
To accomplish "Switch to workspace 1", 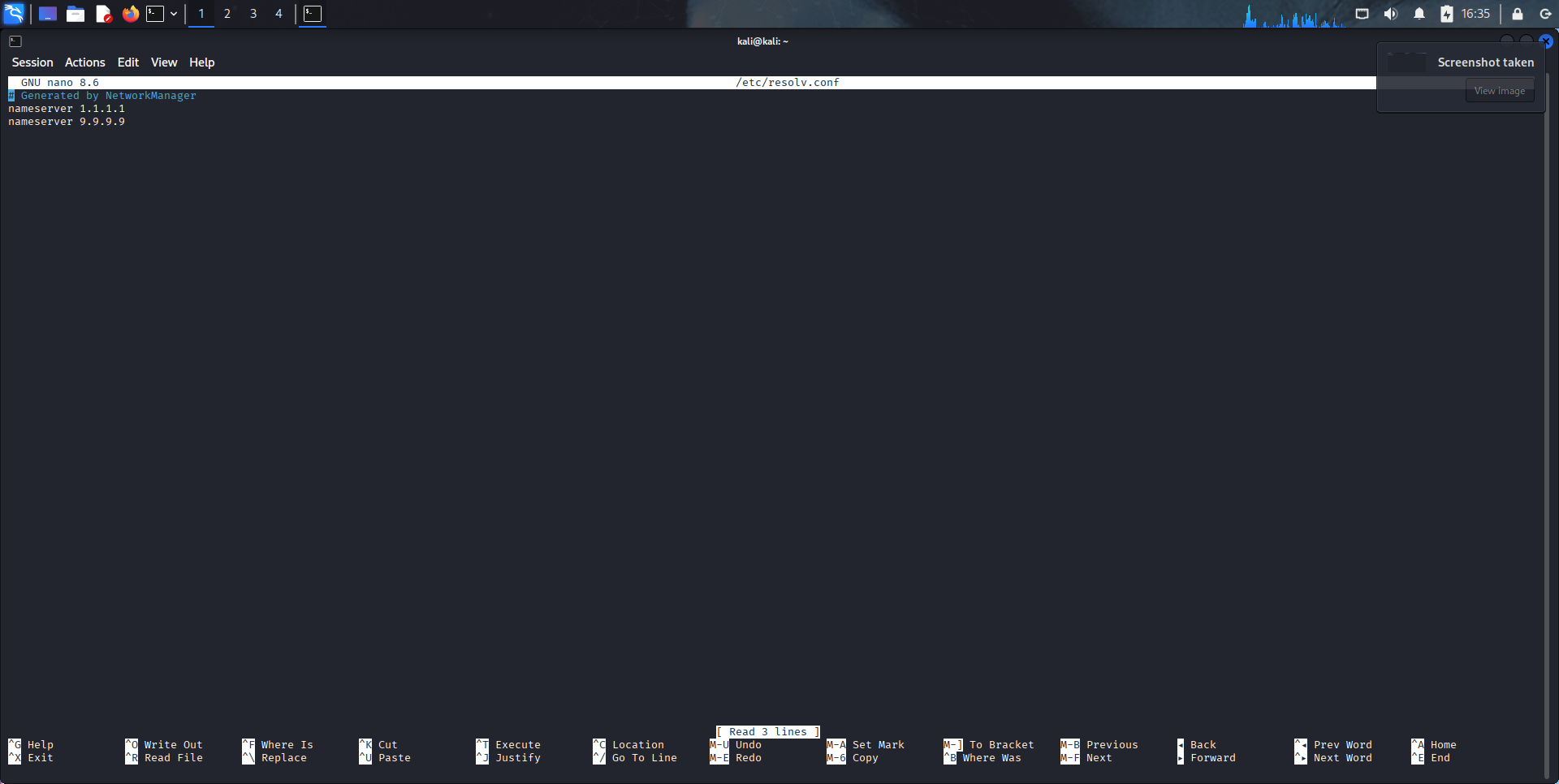I will coord(201,14).
